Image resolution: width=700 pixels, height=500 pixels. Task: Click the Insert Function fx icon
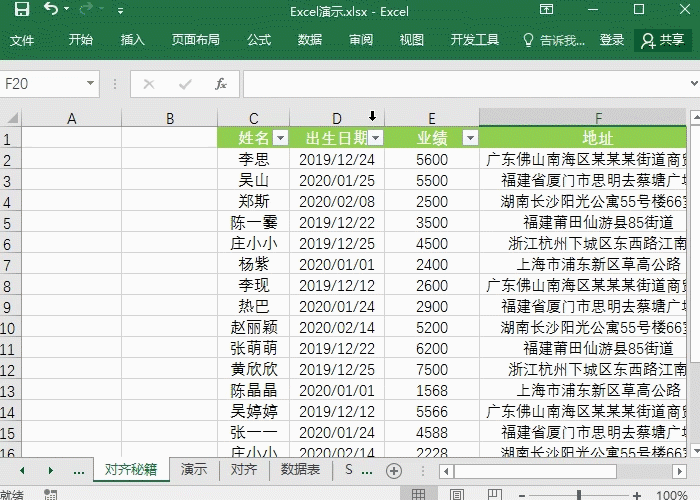point(221,84)
